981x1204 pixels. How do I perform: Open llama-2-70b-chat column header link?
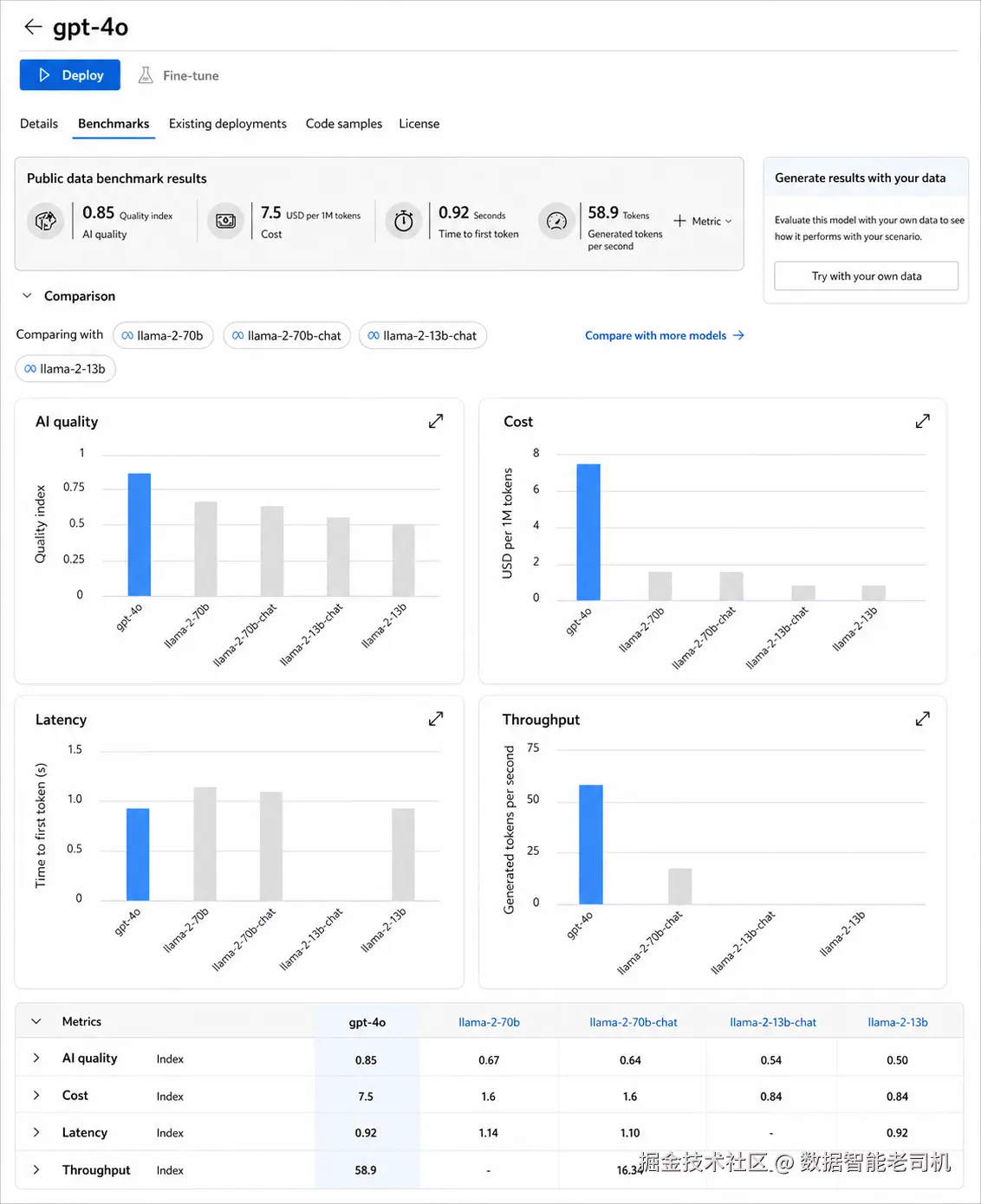pyautogui.click(x=633, y=1022)
